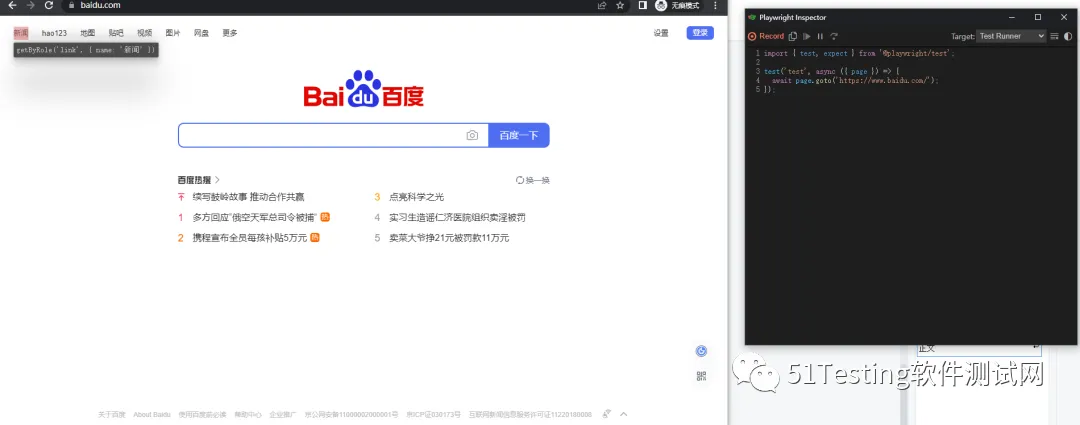Image resolution: width=1080 pixels, height=425 pixels.
Task: Reload the Baidu page
Action: pos(49,5)
